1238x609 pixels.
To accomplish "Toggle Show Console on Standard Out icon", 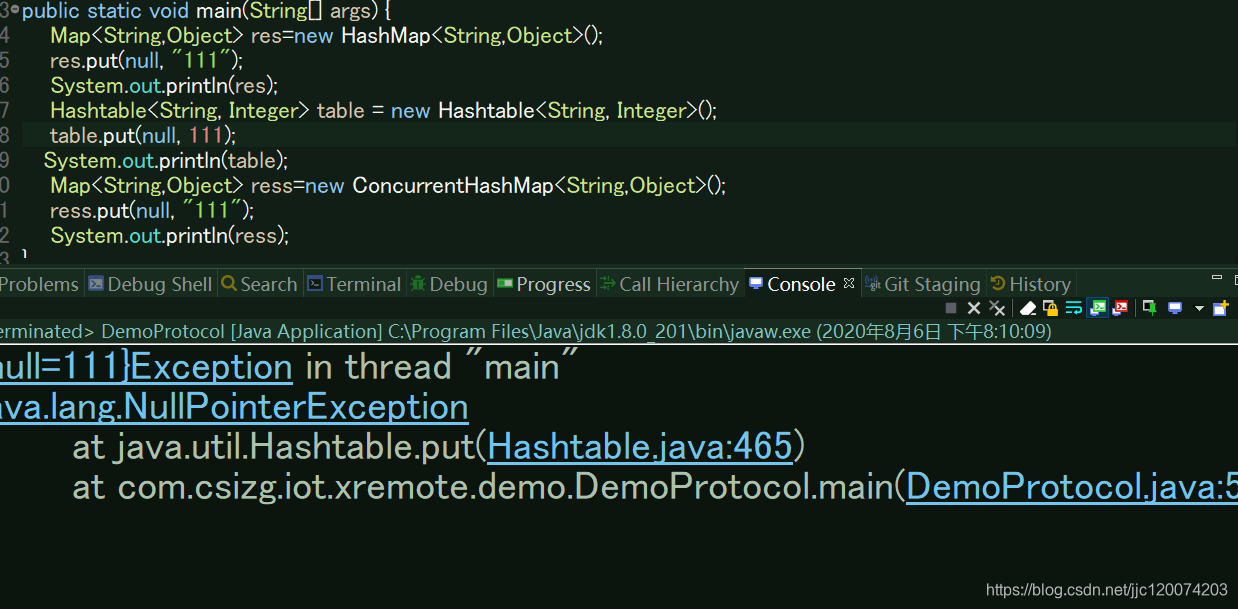I will [1097, 308].
